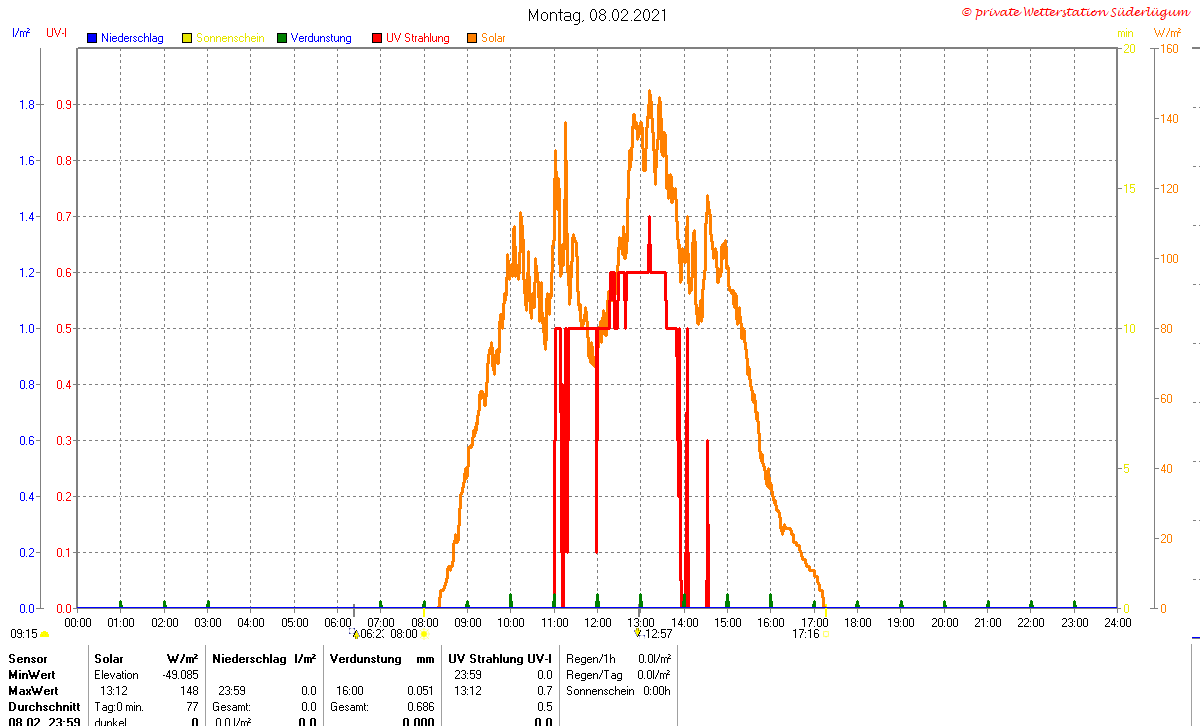The height and width of the screenshot is (726, 1200).
Task: Click the green Verdunstung legend square
Action: click(x=282, y=38)
